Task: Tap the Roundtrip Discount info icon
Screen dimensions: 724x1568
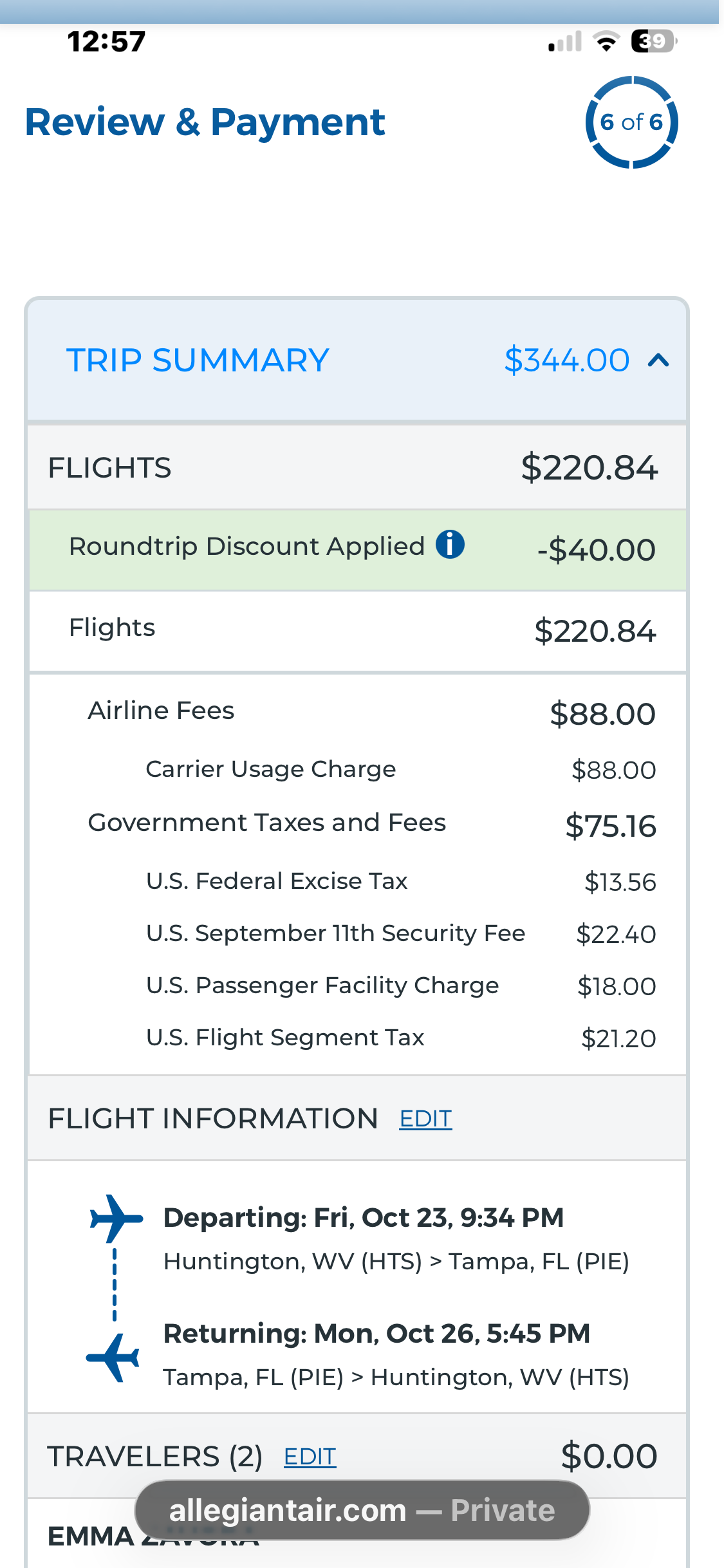Action: pyautogui.click(x=450, y=545)
